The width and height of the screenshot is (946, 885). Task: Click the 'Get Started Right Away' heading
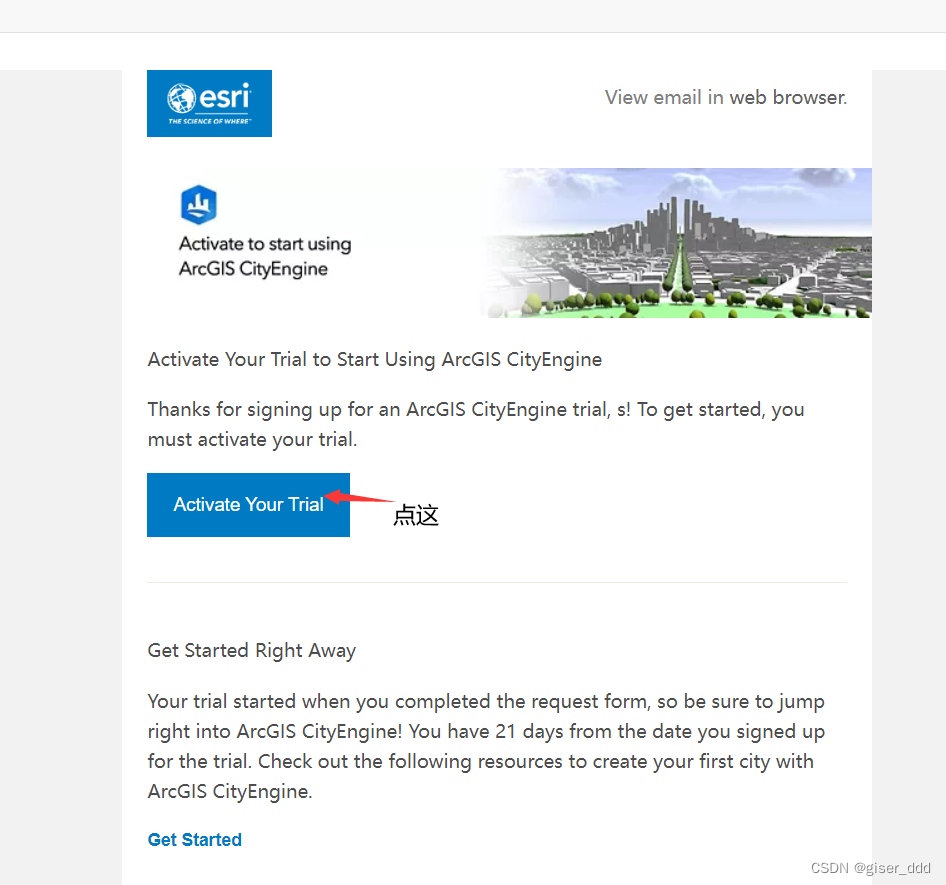(252, 650)
